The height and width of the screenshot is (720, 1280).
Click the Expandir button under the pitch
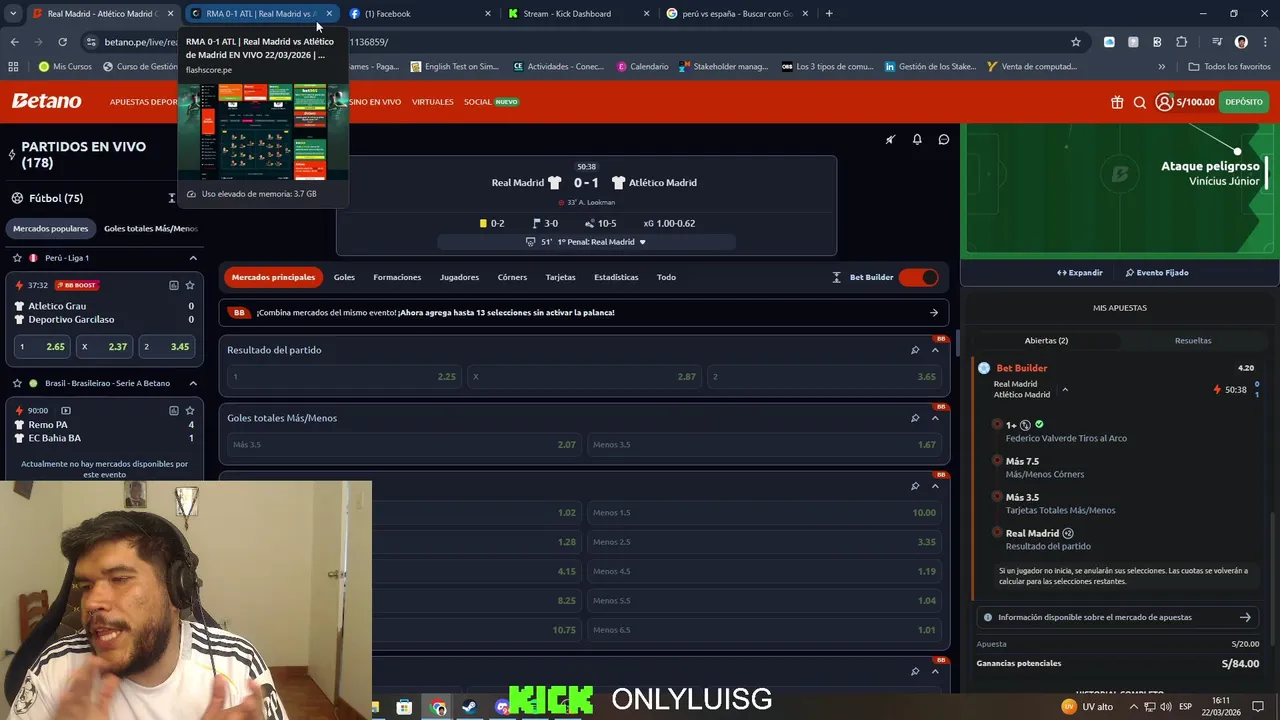point(1079,272)
